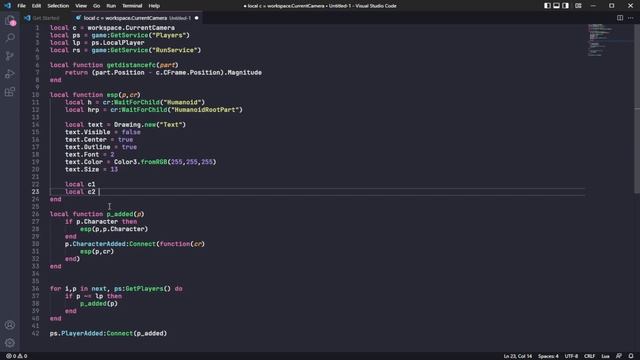Click Ln 23, Col 14 cursor position

point(518,356)
